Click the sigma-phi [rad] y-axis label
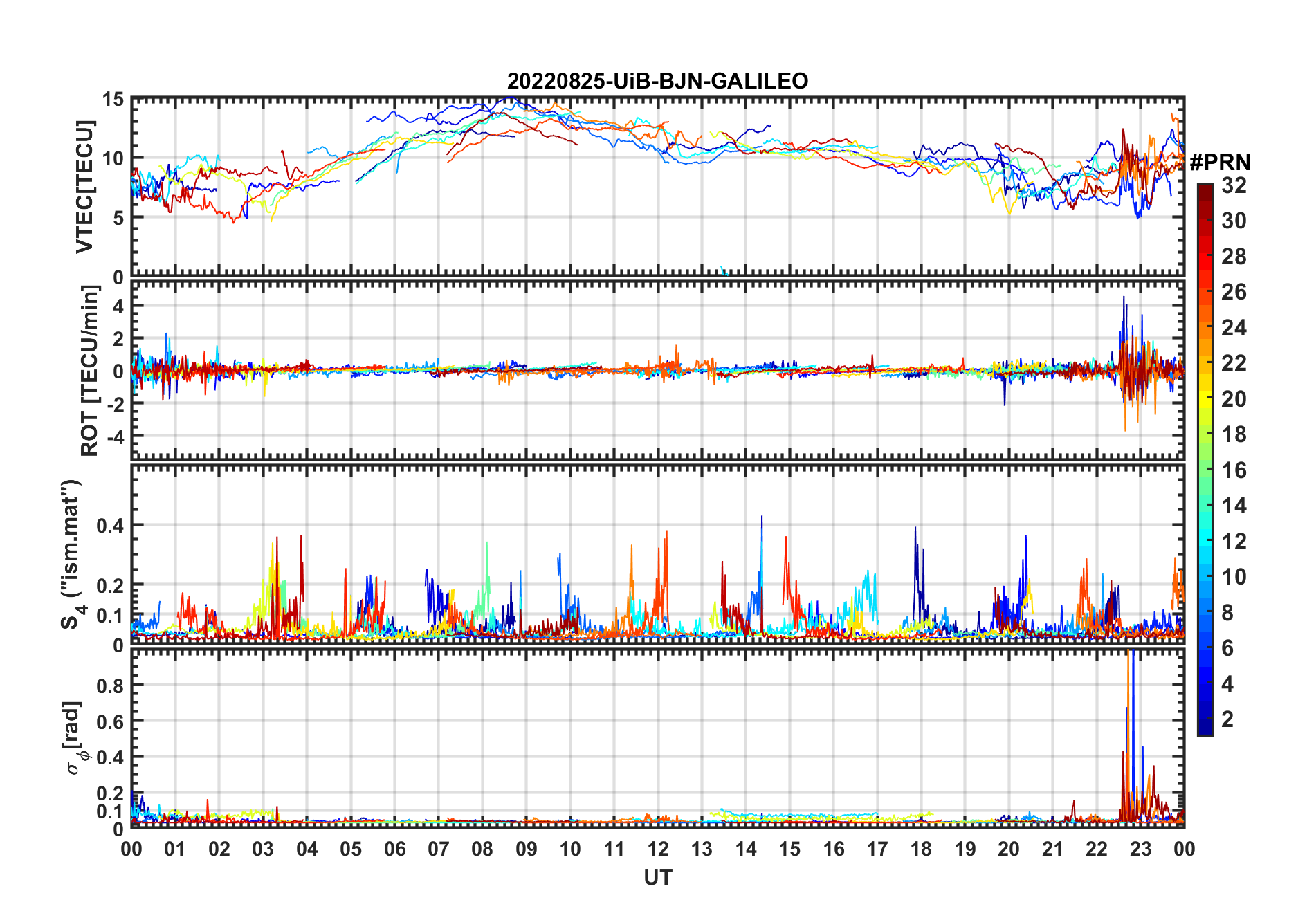This screenshot has width=1316, height=920. click(x=73, y=737)
